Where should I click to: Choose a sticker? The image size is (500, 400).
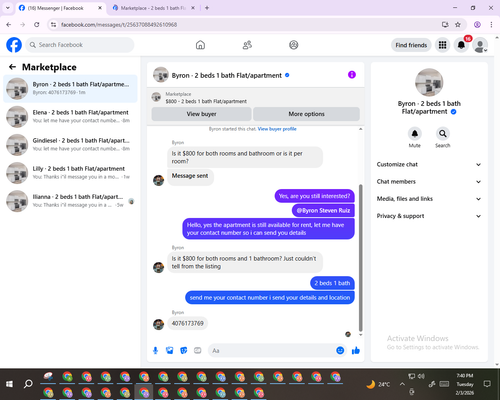pos(183,350)
